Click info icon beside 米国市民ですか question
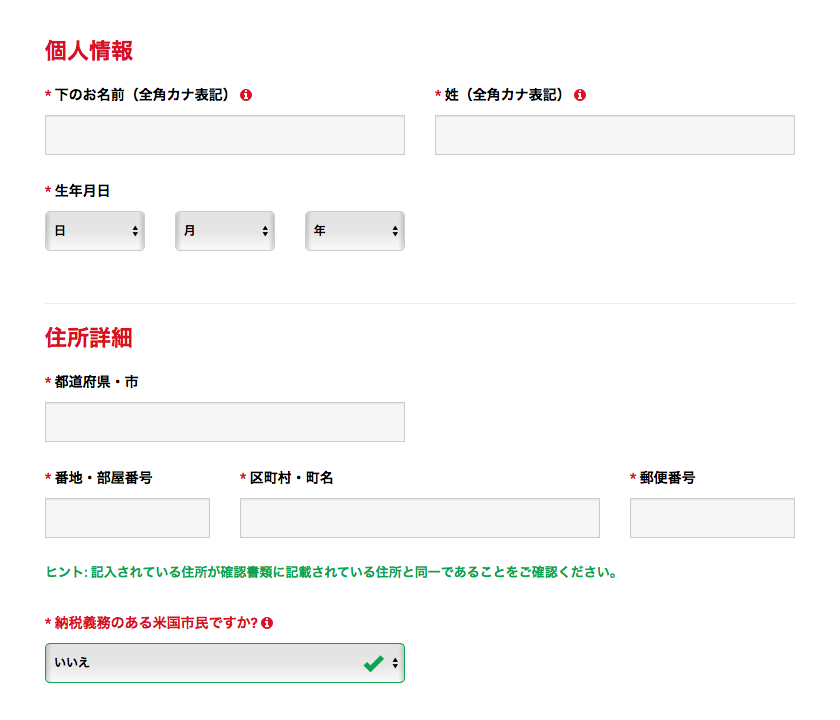 [267, 623]
